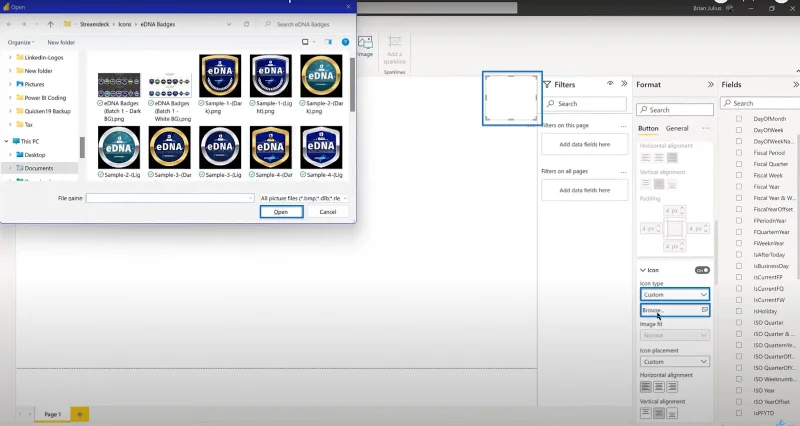Check the DayOfMonth field checkbox
800x426 pixels.
point(739,119)
